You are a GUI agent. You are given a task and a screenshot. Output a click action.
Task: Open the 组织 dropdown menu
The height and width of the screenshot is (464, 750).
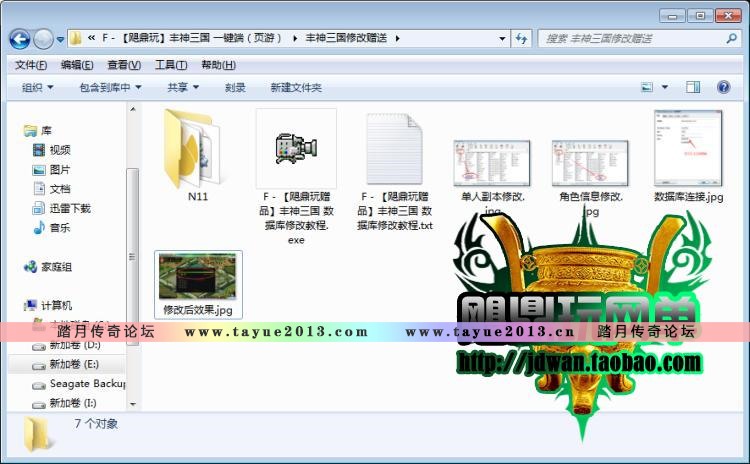pos(37,88)
